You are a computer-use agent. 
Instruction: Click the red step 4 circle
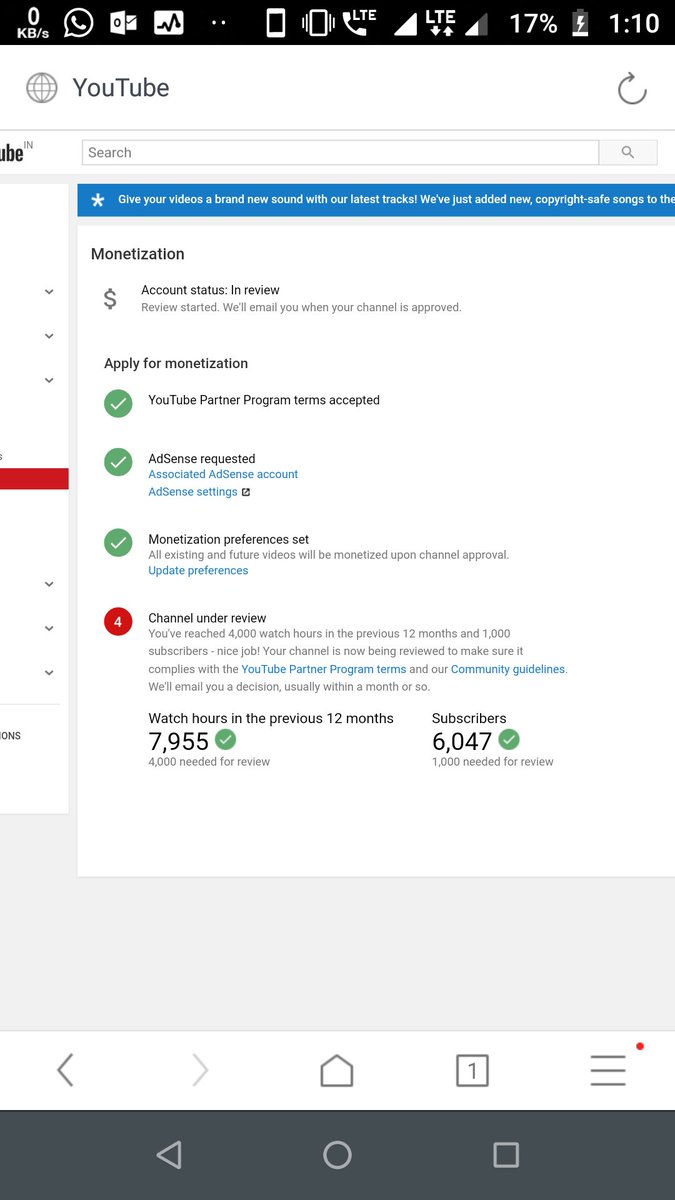[118, 622]
